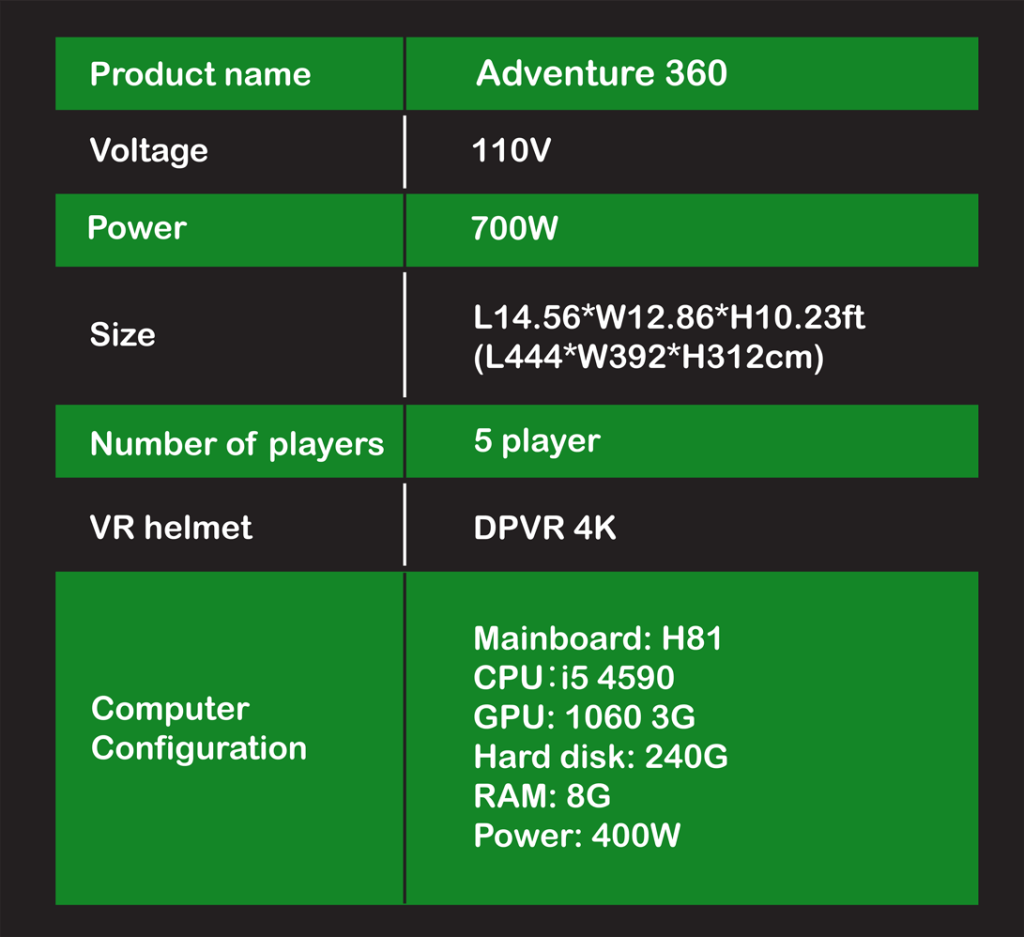Image resolution: width=1024 pixels, height=937 pixels.
Task: Click the Product name label
Action: click(x=200, y=74)
